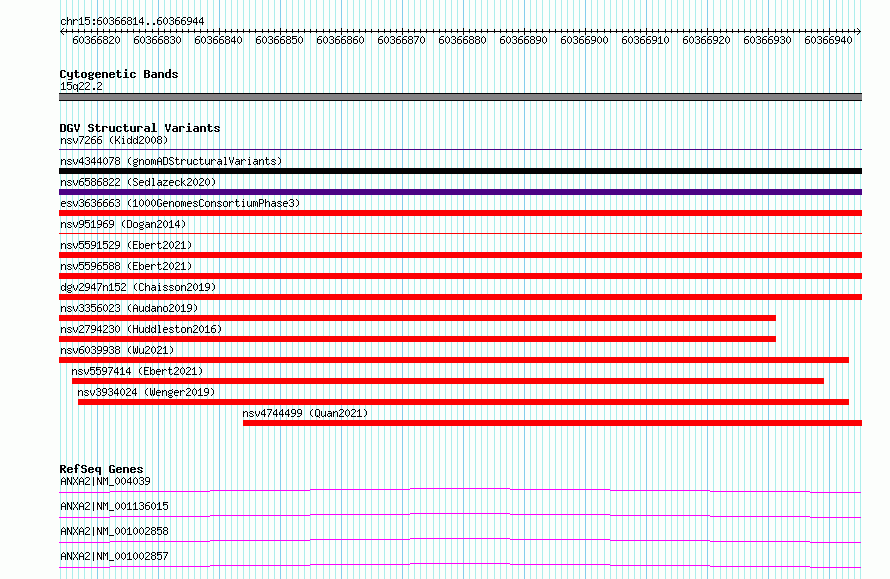
Task: Click the magenta ANXA2|NM_004039 transcript line
Action: (x=460, y=490)
